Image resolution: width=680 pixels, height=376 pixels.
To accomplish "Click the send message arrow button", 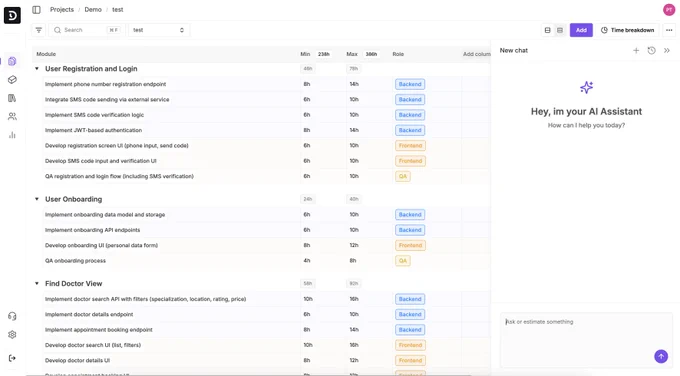I will point(661,356).
